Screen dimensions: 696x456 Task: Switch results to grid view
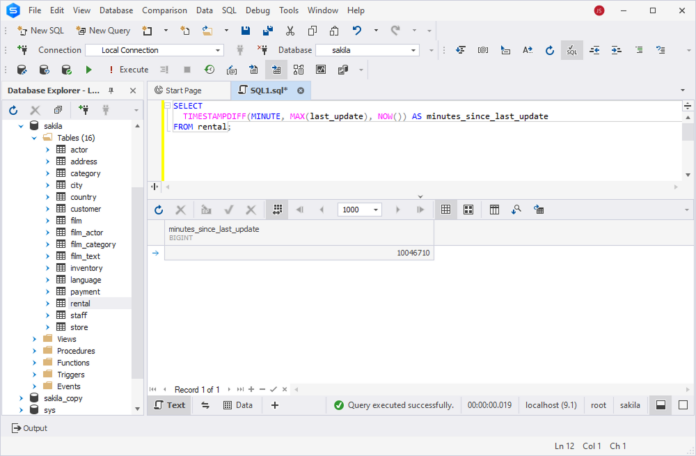coord(445,210)
